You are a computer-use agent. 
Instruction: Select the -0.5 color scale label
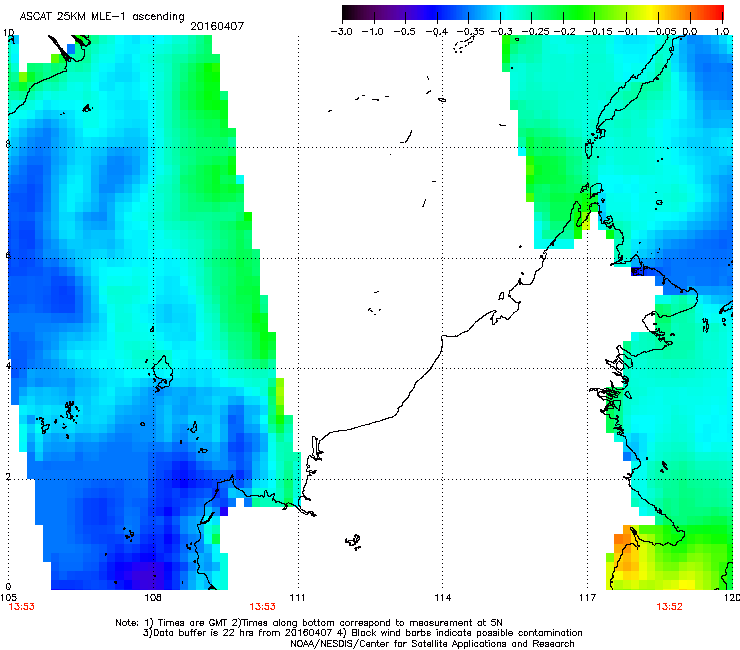404,32
